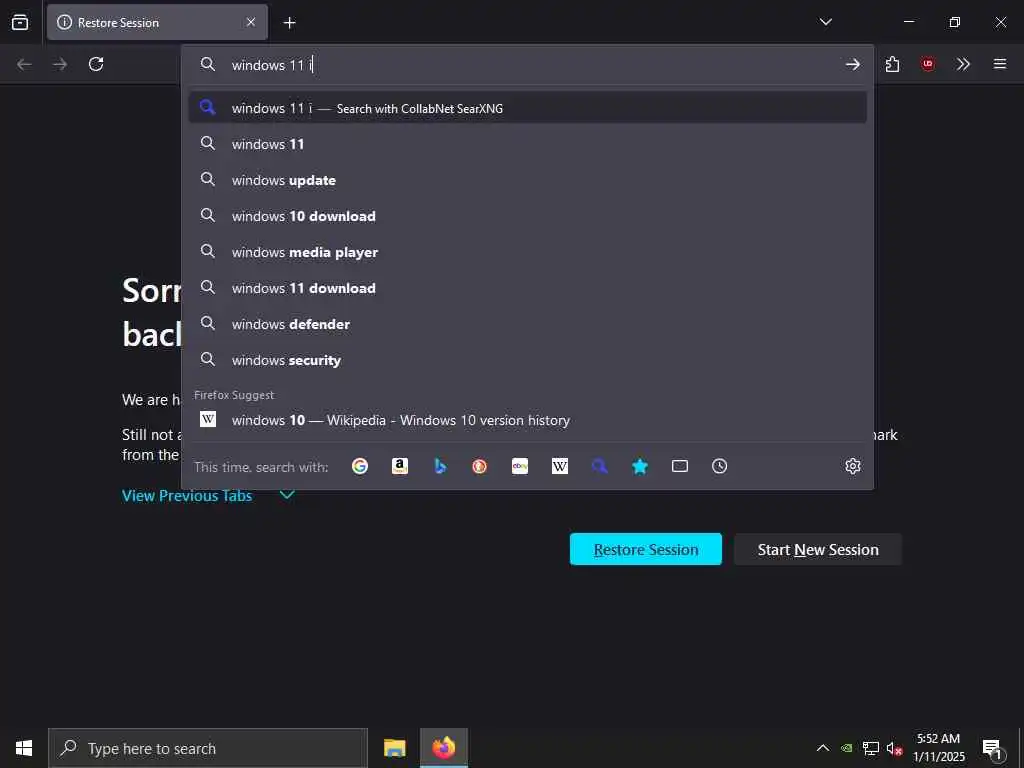Open NVIDIA tray icon
Viewport: 1024px width, 768px height.
click(846, 748)
